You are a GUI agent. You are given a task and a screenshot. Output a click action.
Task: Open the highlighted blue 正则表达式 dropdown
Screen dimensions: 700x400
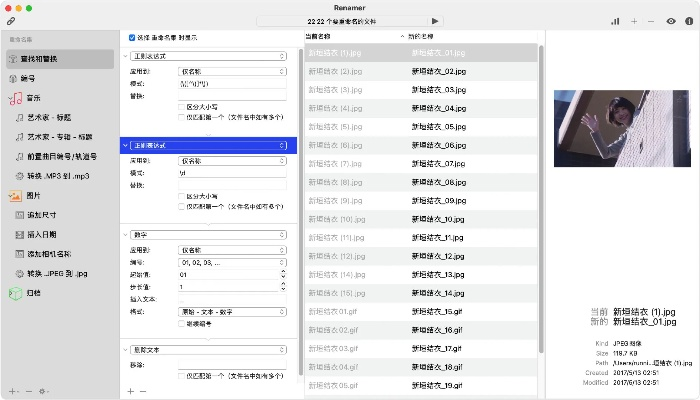click(x=208, y=146)
